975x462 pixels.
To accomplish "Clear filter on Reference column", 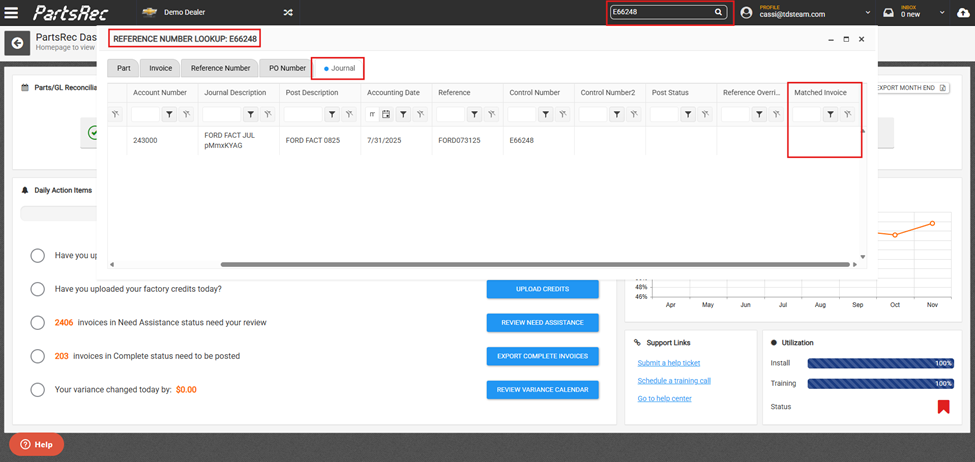I will click(x=492, y=114).
